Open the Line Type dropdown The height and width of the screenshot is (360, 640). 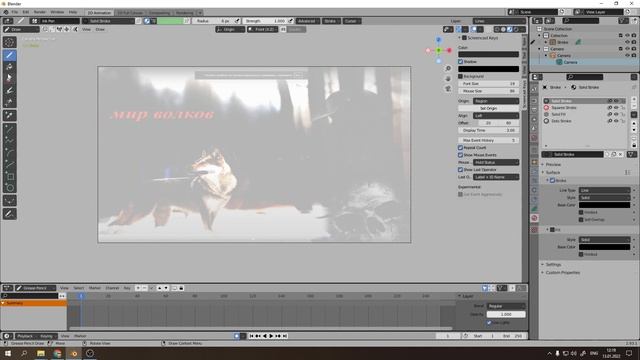pos(604,190)
